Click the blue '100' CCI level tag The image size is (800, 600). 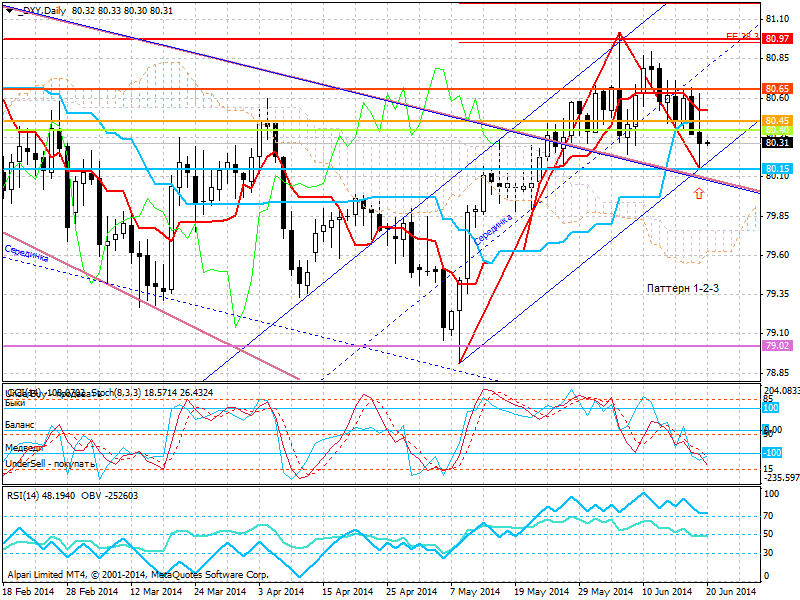(x=771, y=407)
